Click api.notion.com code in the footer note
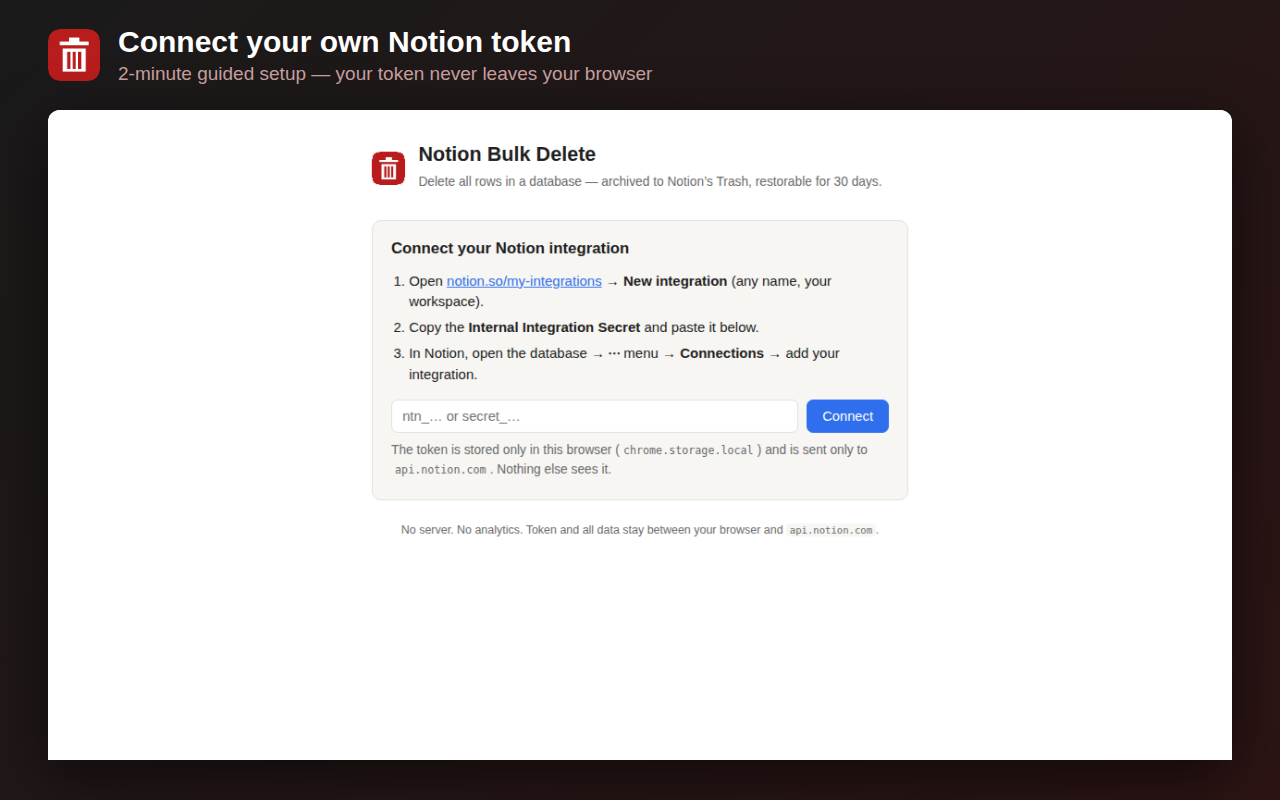The image size is (1280, 800). pyautogui.click(x=831, y=530)
